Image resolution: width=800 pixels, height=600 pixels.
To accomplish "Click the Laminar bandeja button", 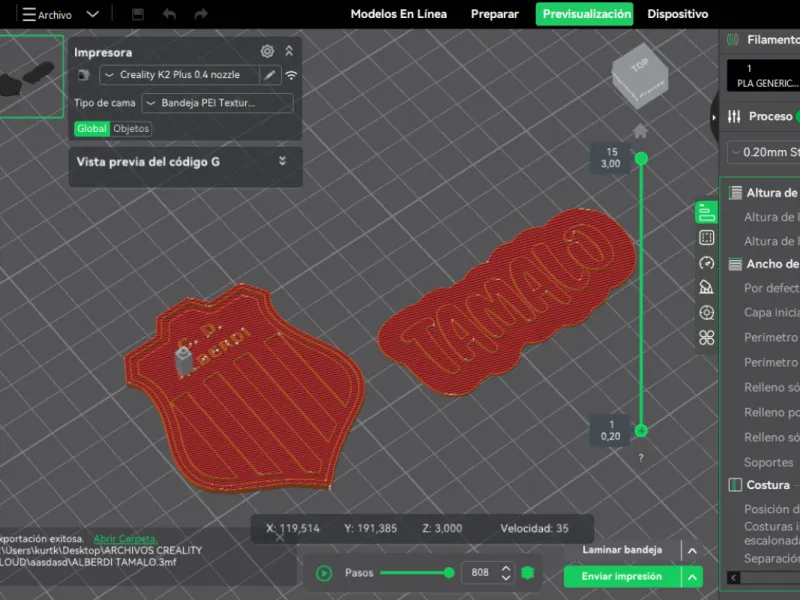I will pos(622,550).
